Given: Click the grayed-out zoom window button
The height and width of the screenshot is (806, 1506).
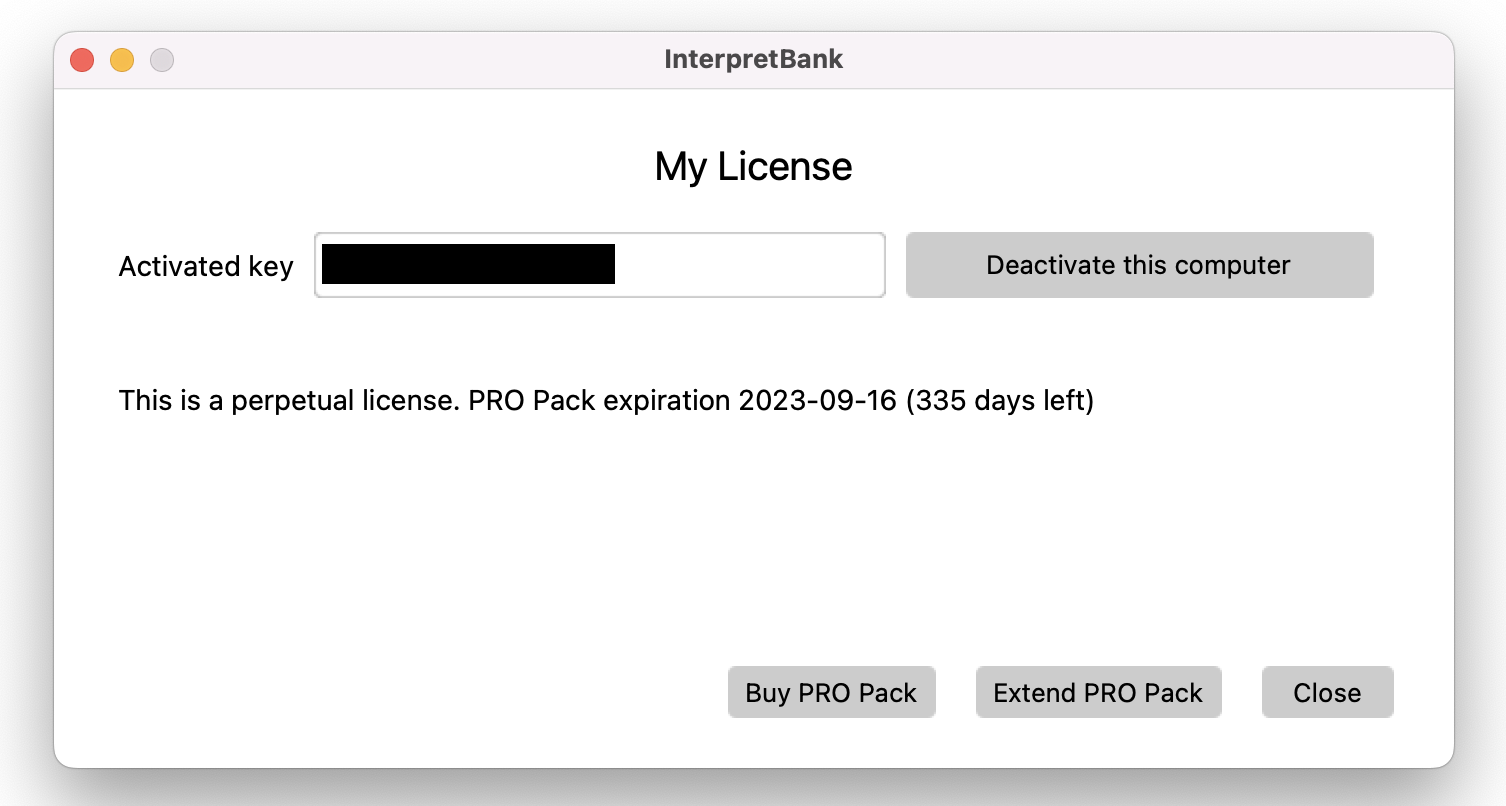Looking at the screenshot, I should click(162, 60).
